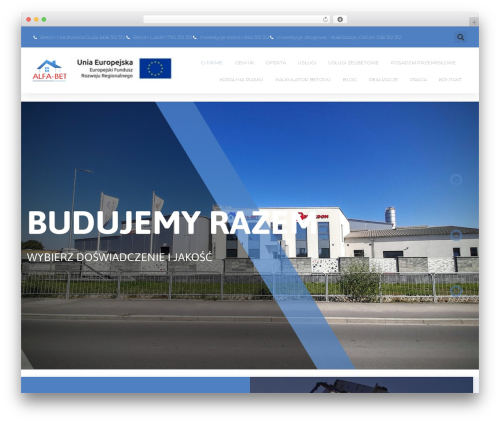The height and width of the screenshot is (423, 500).
Task: Open the REALIZACJE page
Action: [383, 79]
